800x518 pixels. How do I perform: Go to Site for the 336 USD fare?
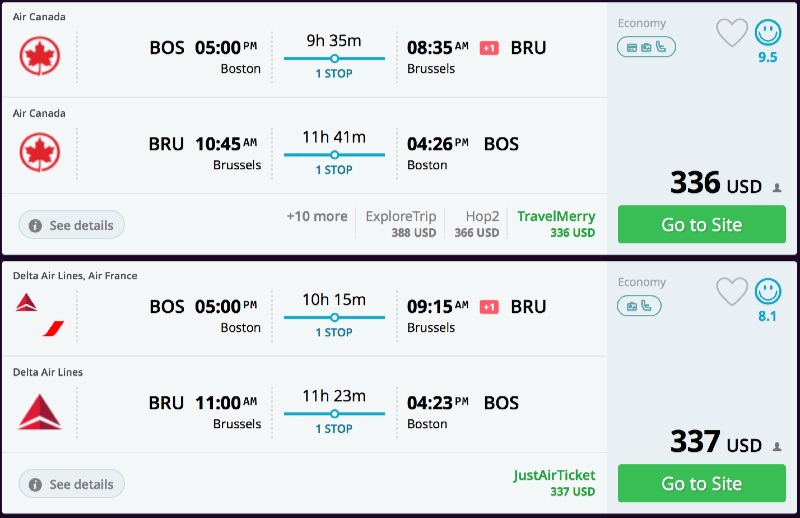tap(701, 224)
